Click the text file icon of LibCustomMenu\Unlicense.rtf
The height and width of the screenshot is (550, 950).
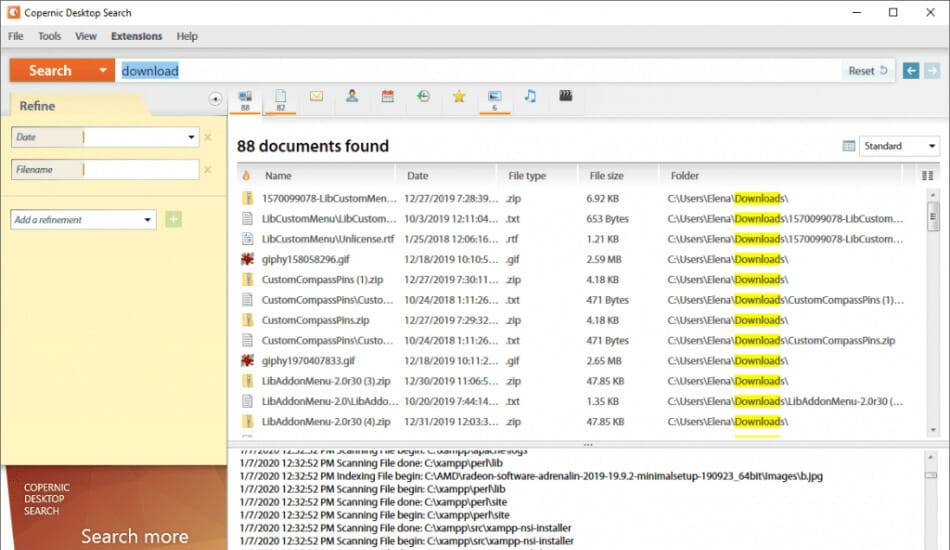247,239
